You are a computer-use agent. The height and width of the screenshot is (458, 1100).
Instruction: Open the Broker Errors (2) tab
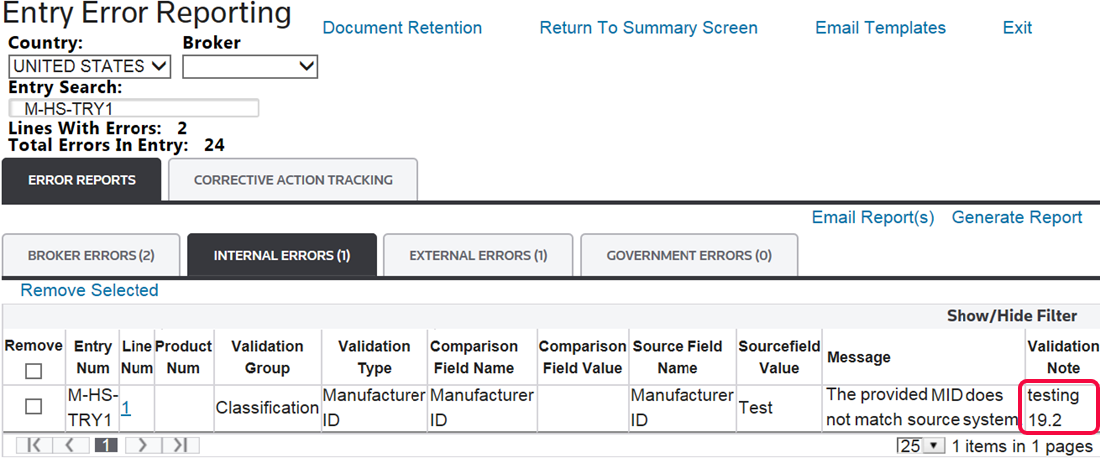(91, 255)
